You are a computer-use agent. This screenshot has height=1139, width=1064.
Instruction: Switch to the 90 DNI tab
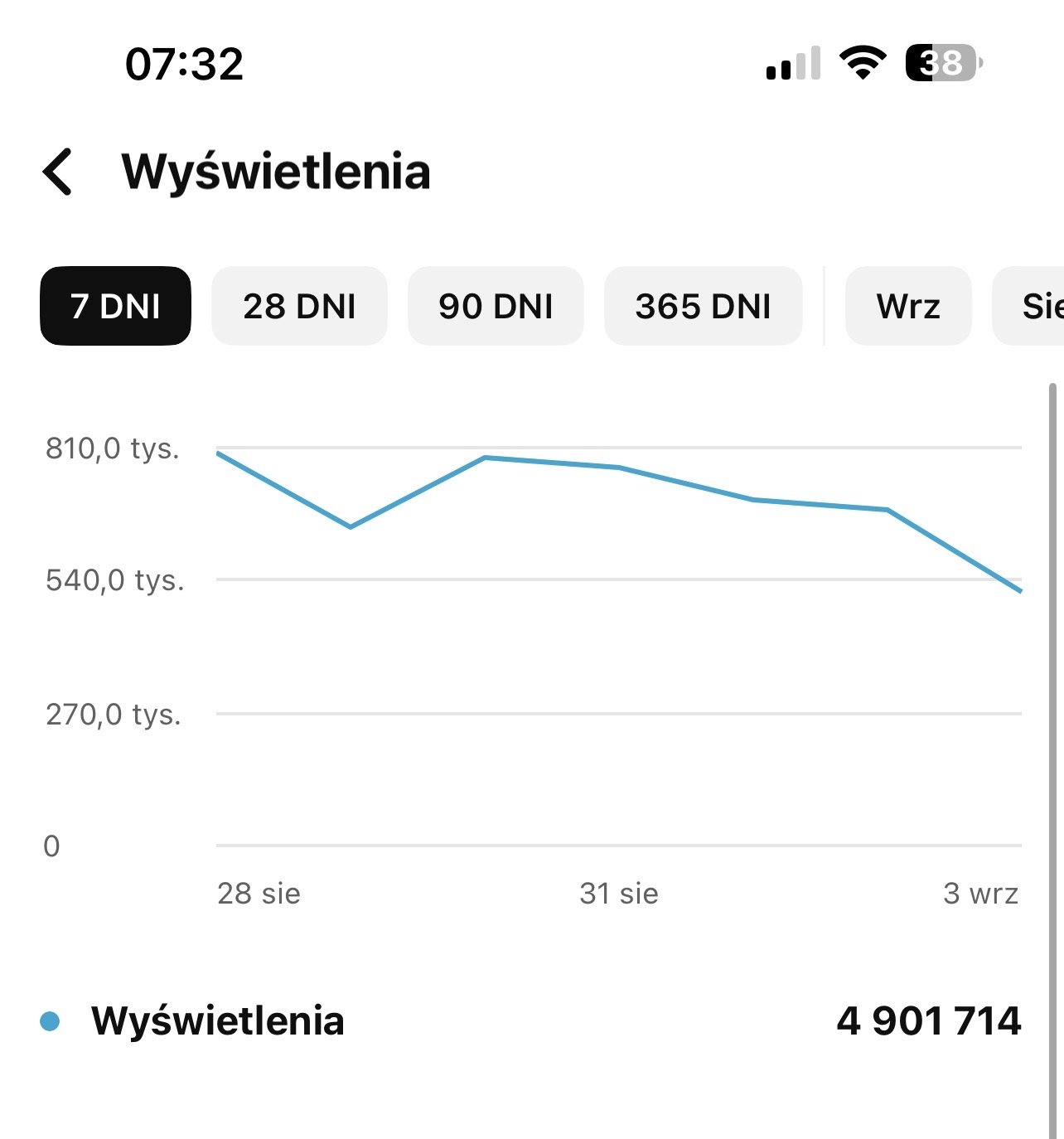[496, 306]
